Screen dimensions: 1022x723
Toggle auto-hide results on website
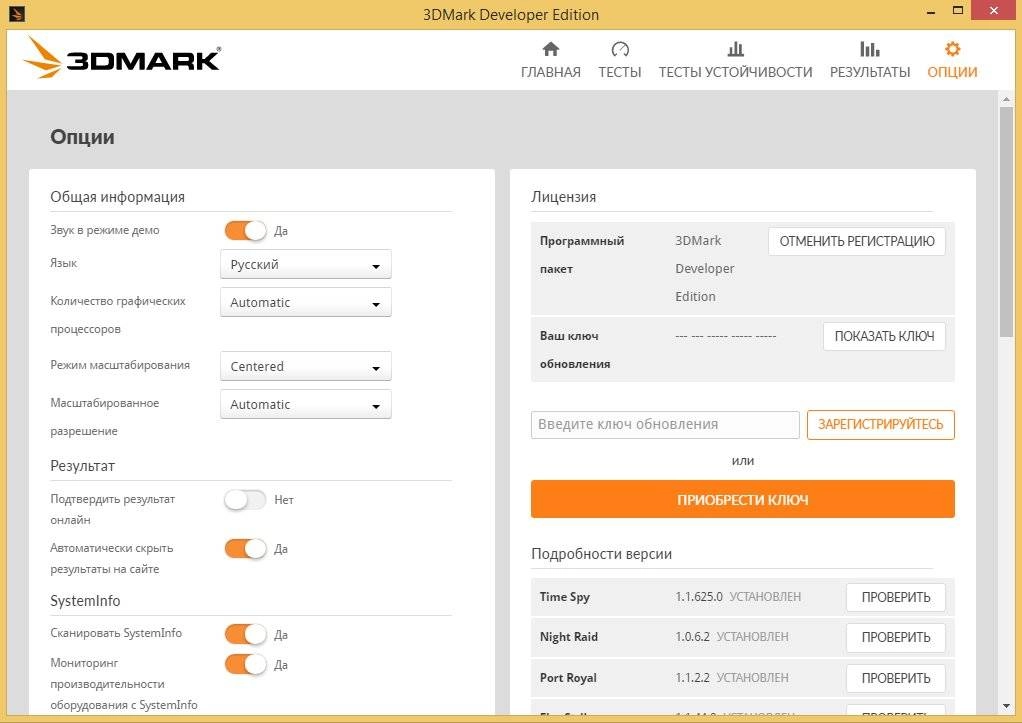click(x=246, y=548)
